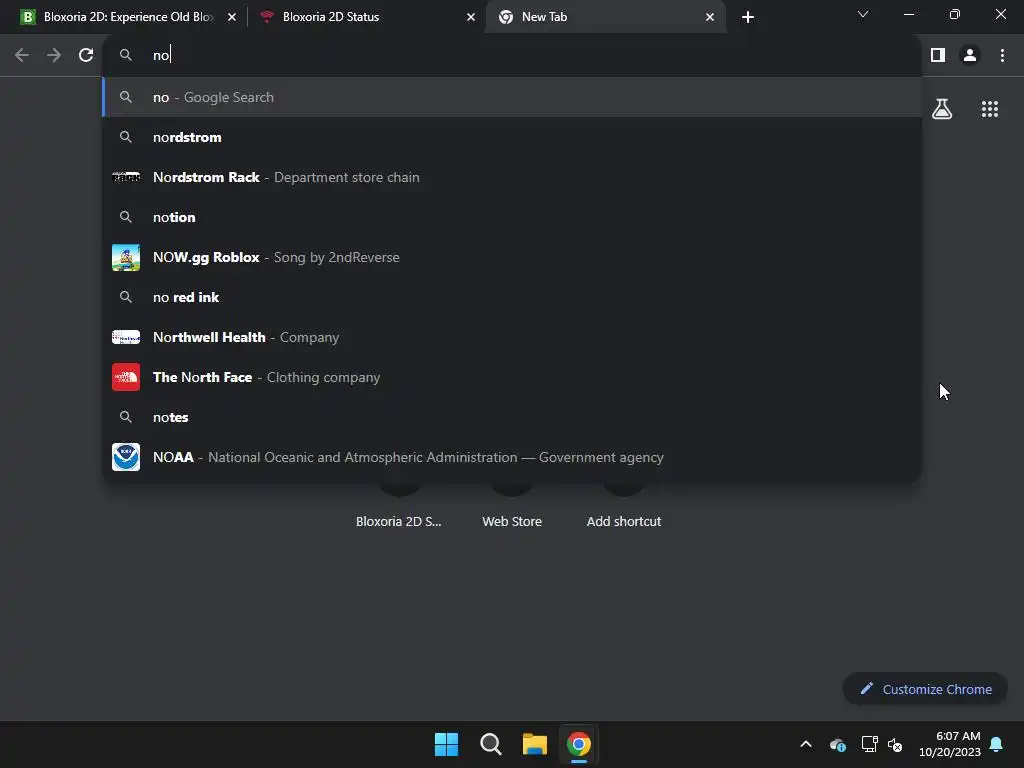
Task: Click the OneDrive cloud tray icon
Action: [x=838, y=744]
